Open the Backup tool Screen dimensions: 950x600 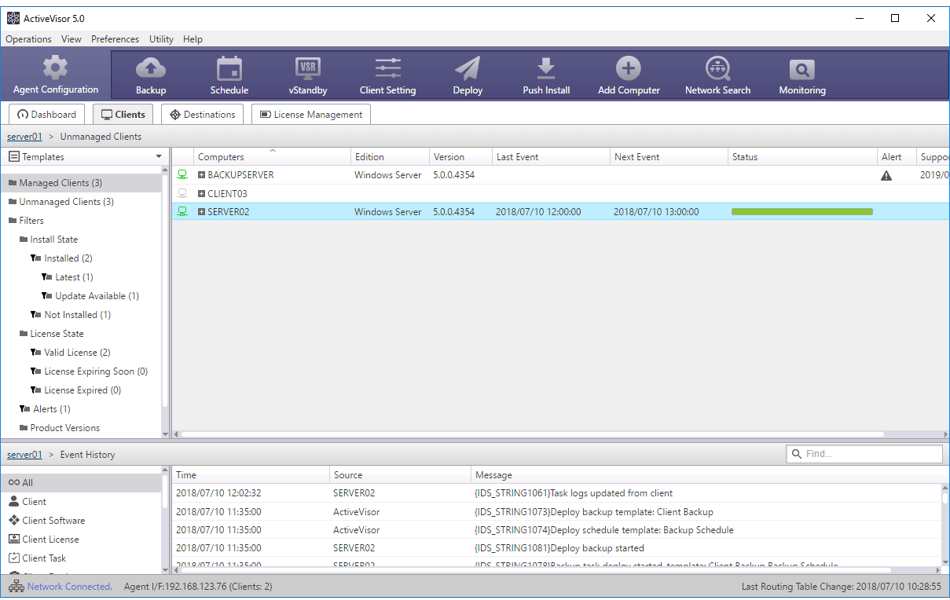[x=150, y=72]
